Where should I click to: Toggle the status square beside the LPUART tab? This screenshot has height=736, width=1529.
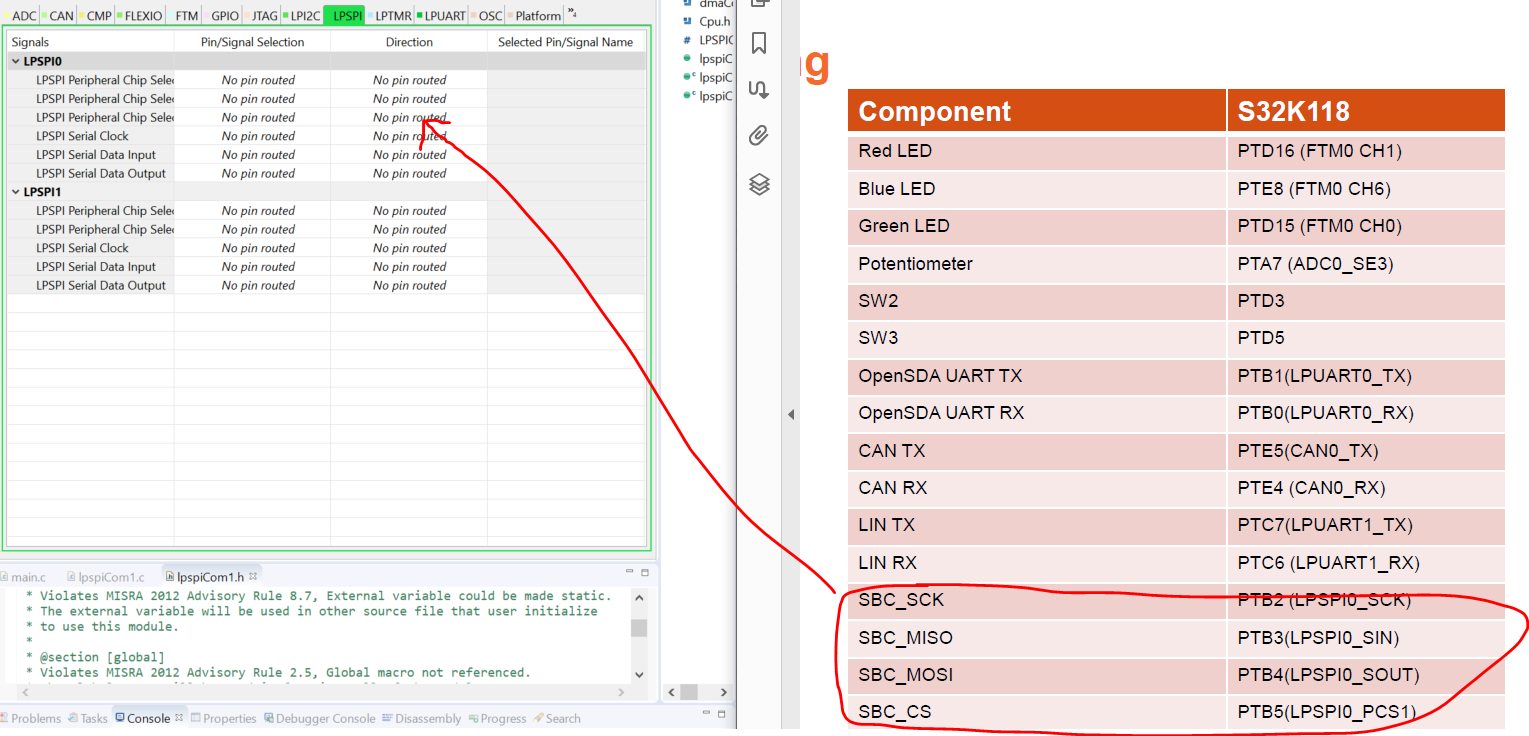(x=420, y=15)
